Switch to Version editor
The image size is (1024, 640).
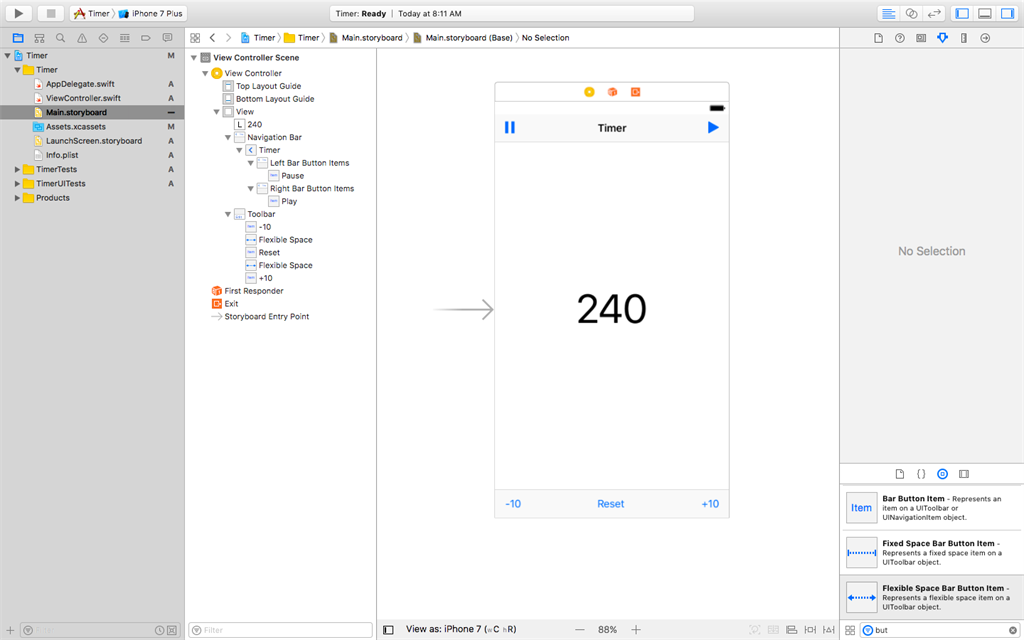pyautogui.click(x=934, y=13)
